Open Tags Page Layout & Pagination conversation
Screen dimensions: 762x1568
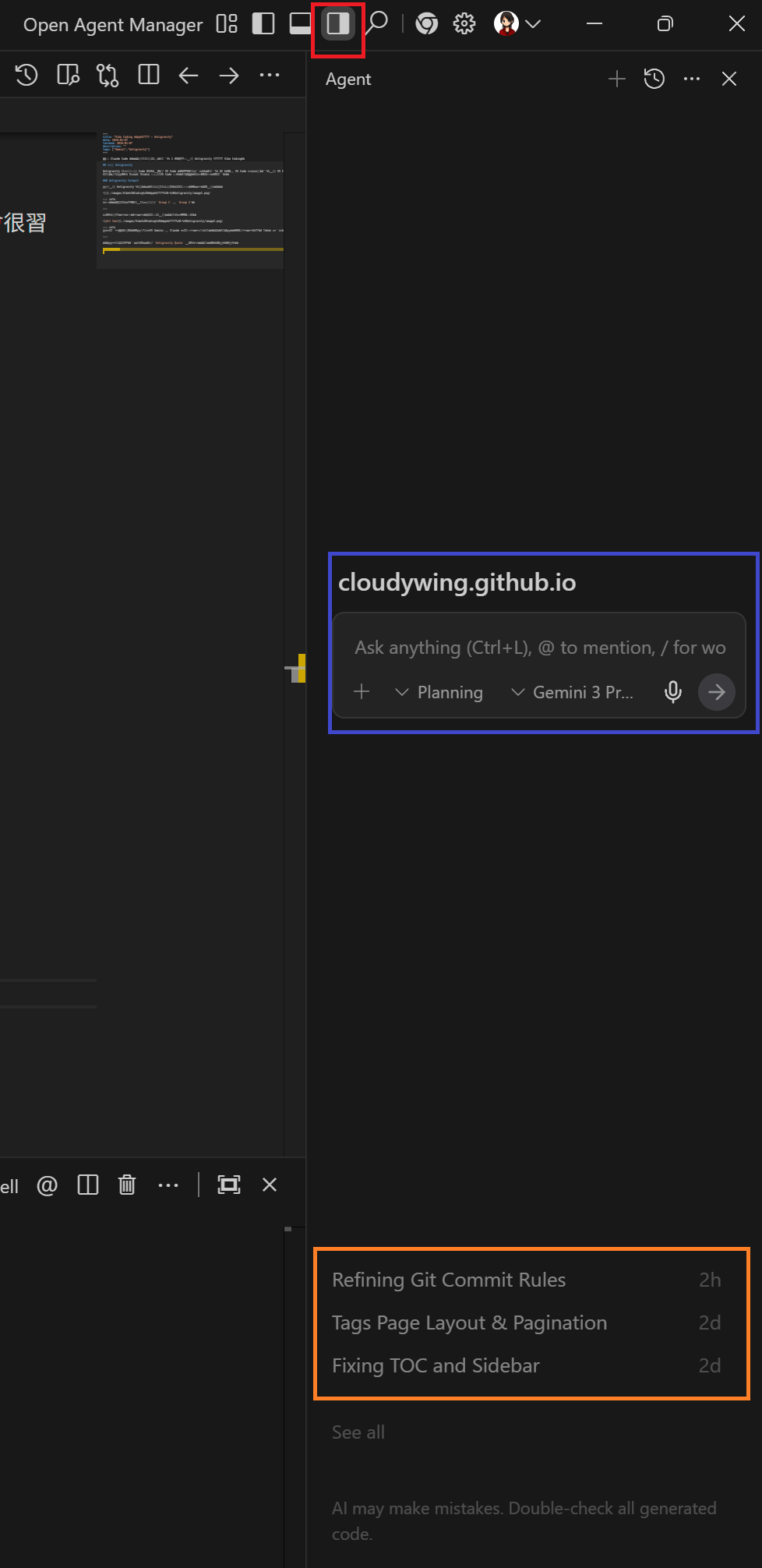(527, 1323)
